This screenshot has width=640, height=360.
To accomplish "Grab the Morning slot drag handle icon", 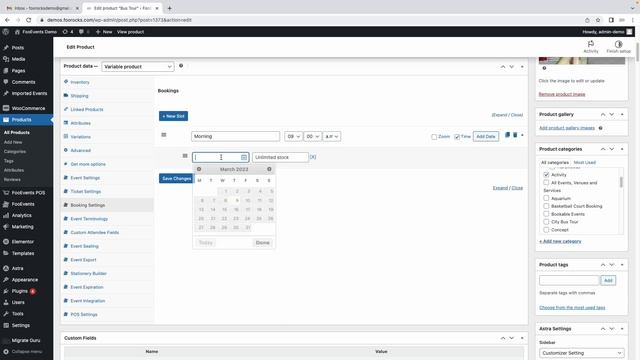I will pos(164,135).
